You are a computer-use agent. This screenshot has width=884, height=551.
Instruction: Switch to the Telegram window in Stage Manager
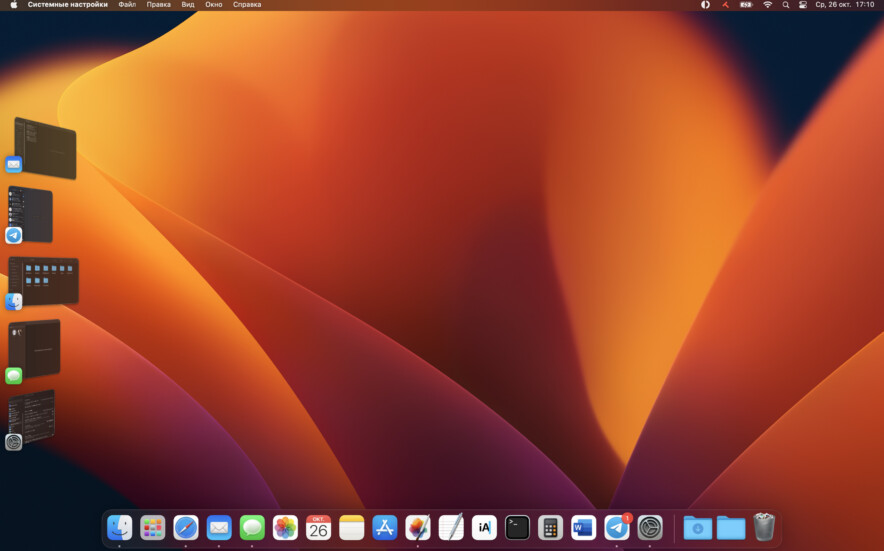coord(30,214)
